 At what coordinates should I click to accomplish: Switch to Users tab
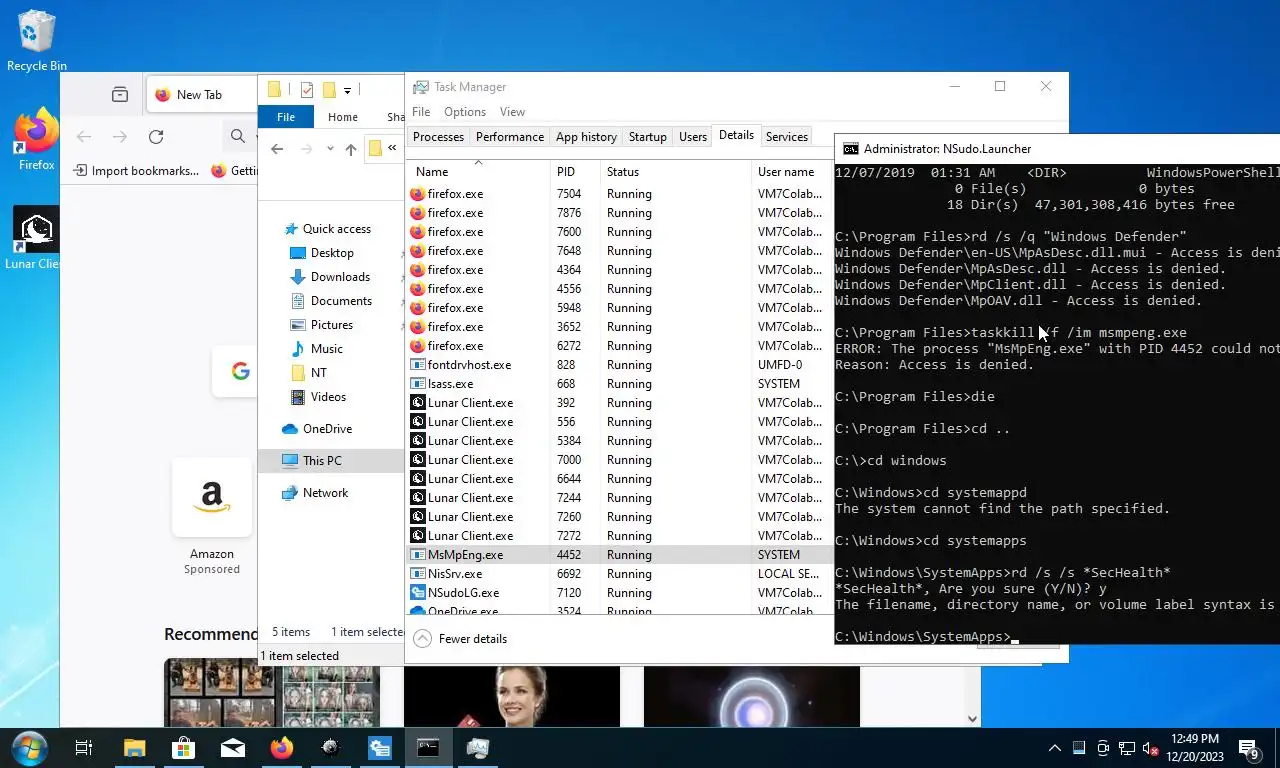tap(693, 137)
